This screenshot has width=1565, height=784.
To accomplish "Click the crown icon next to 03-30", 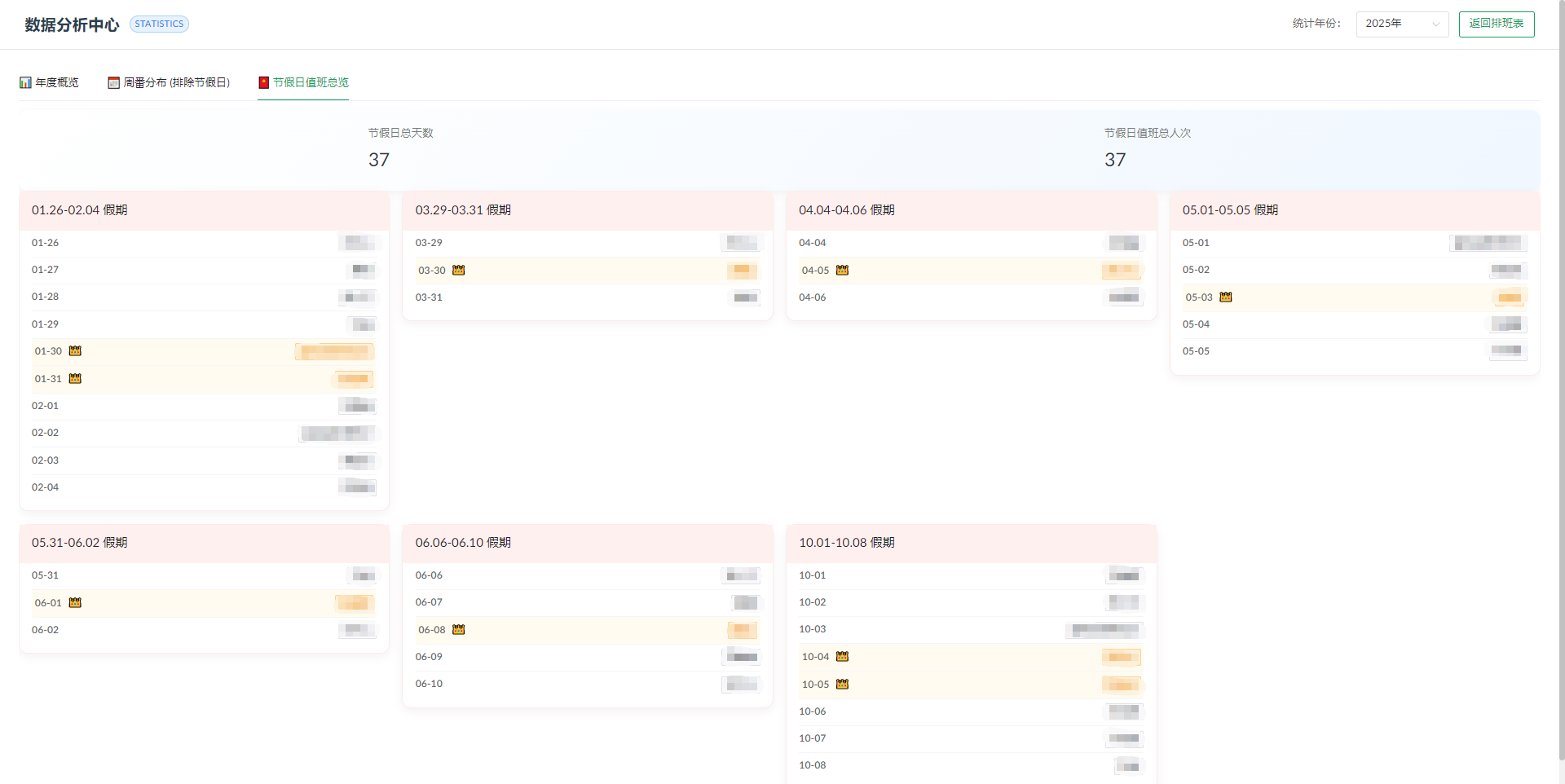I will point(459,271).
